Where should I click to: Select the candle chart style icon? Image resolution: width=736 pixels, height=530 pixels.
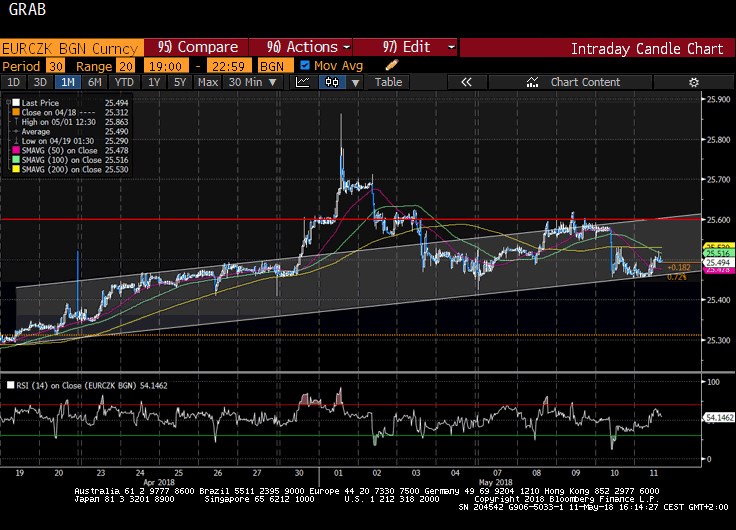click(x=330, y=82)
